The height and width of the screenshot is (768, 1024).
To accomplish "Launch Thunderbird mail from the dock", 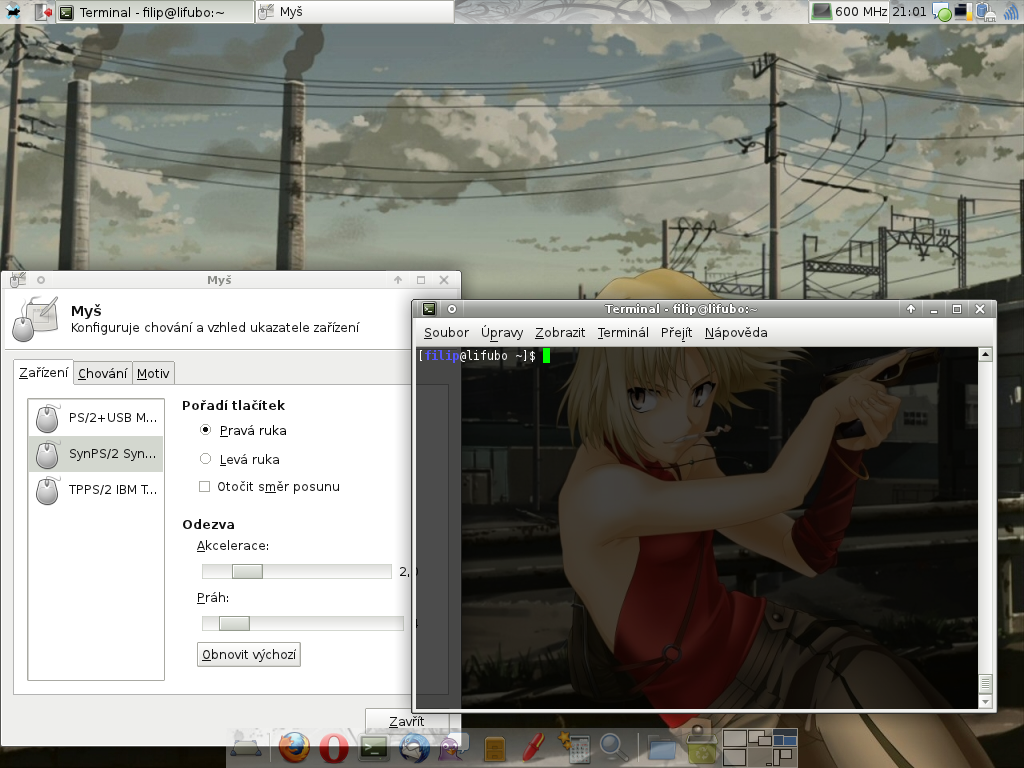I will click(x=414, y=748).
